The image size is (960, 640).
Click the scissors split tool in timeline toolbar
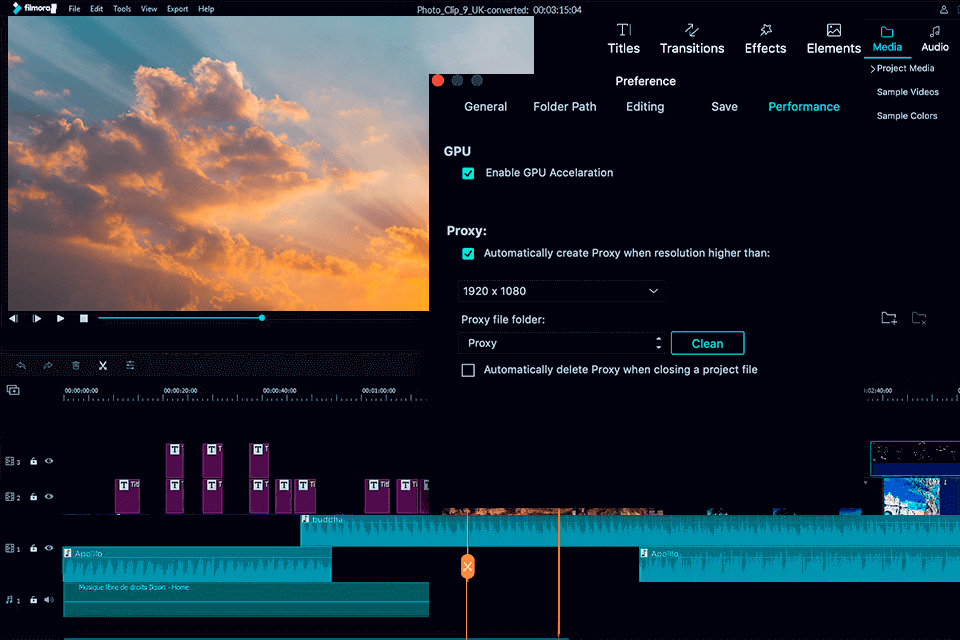pyautogui.click(x=102, y=366)
